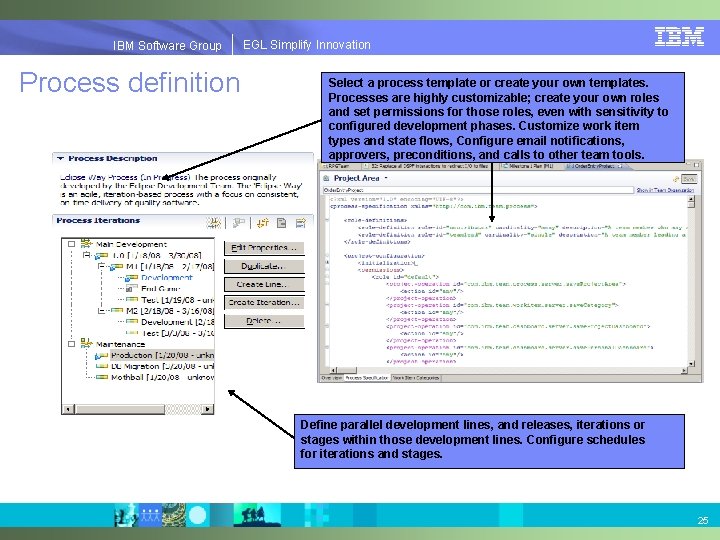Click the document page icon in Process Iterations toolbar
The image size is (720, 540).
tap(281, 223)
